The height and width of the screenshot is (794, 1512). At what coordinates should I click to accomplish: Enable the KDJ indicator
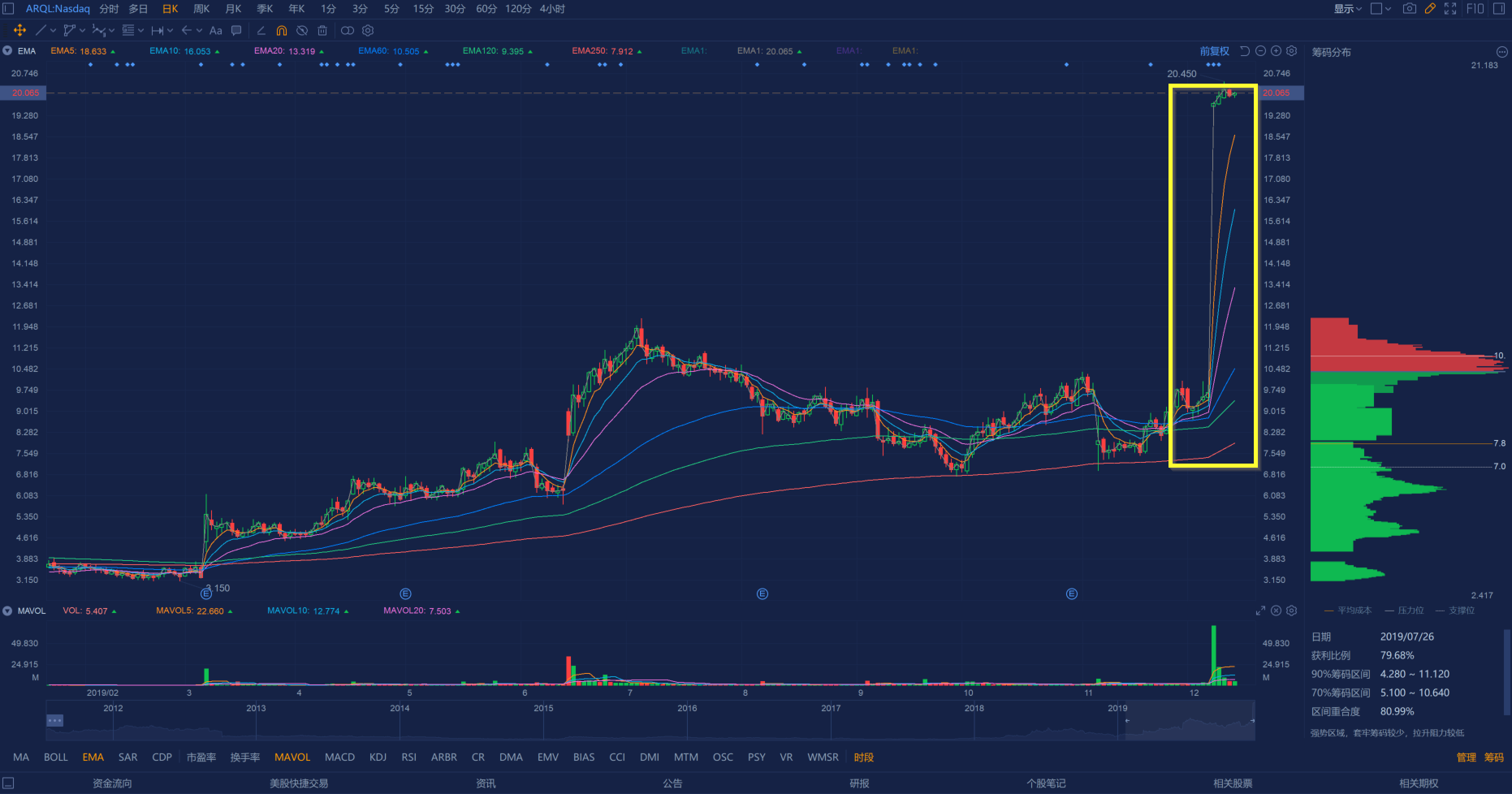click(x=378, y=757)
